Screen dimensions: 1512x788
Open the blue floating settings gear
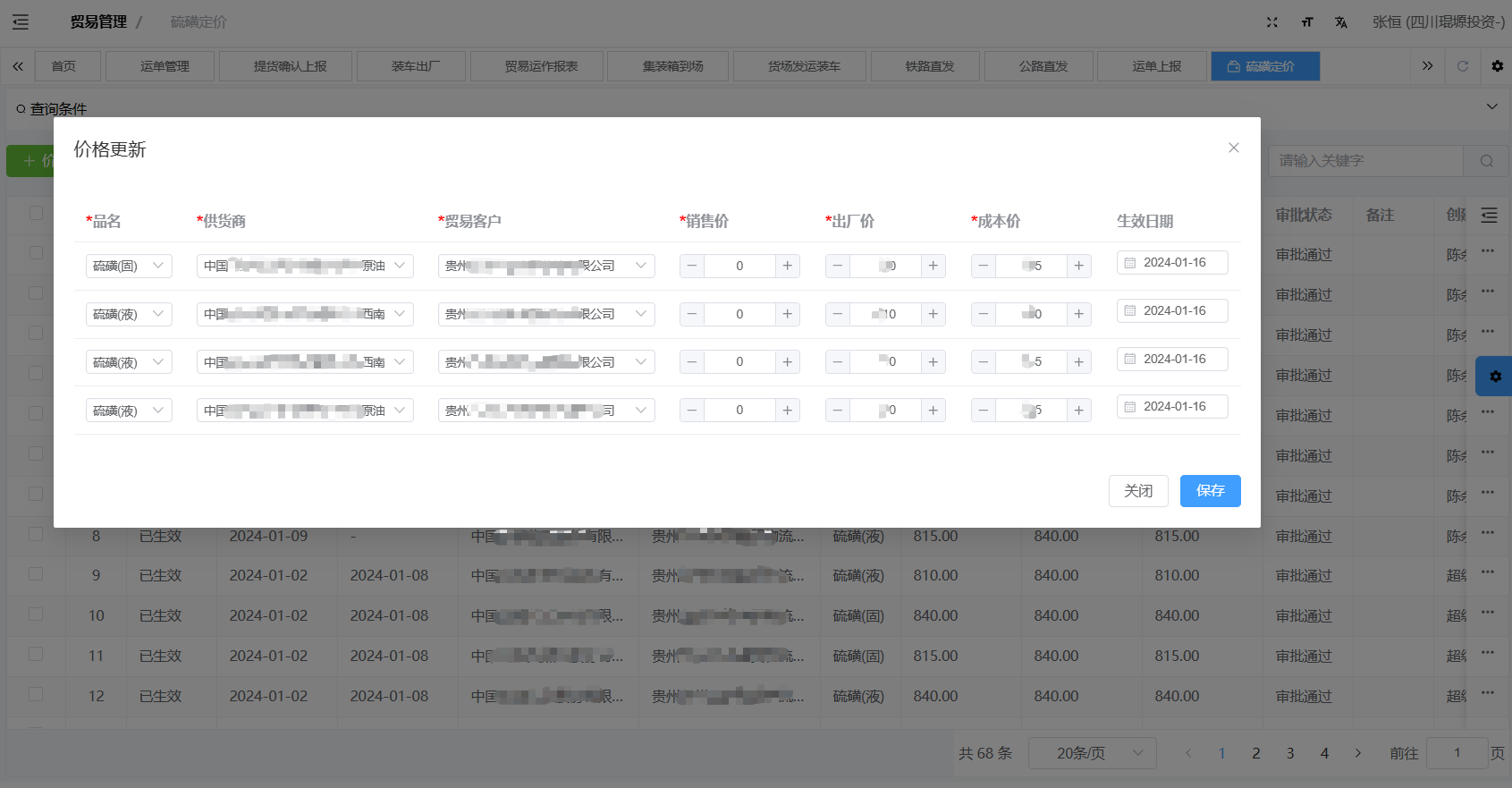pos(1495,377)
